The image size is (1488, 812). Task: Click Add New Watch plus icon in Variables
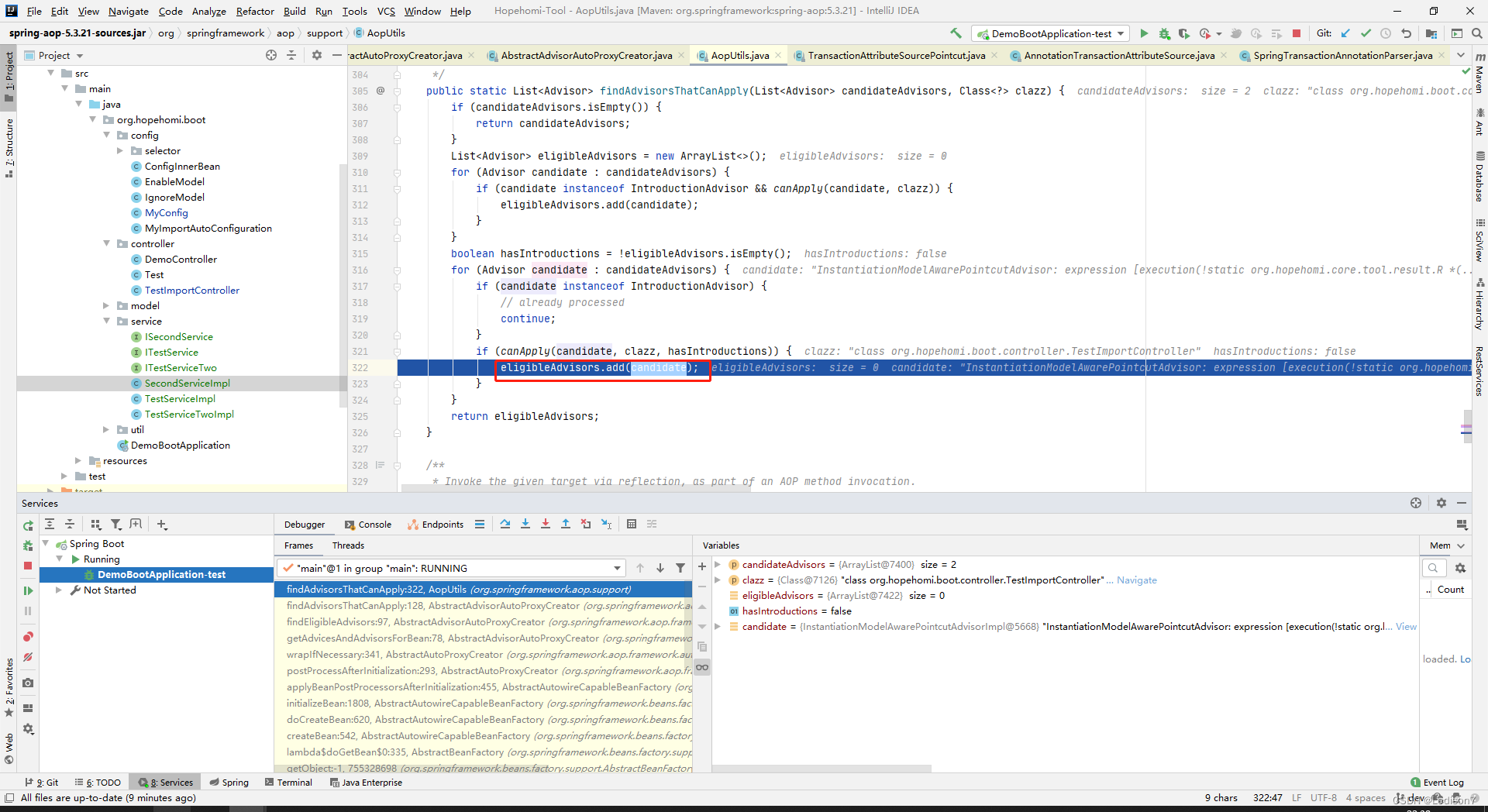[702, 566]
